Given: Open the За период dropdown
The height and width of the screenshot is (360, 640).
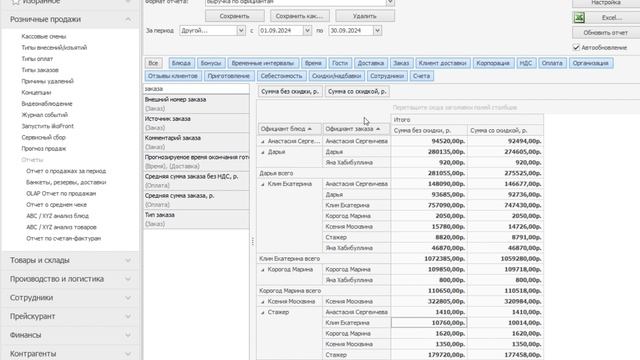Looking at the screenshot, I should (x=241, y=31).
